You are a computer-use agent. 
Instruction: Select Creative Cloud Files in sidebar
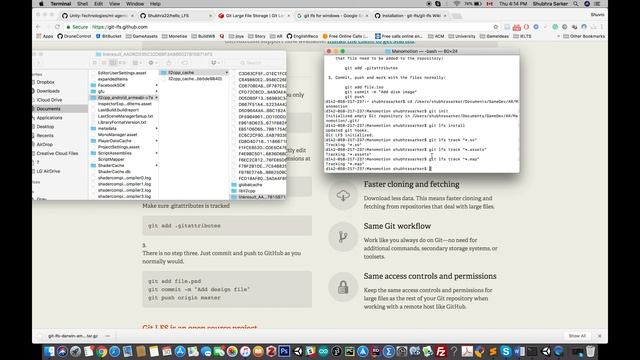(x=60, y=153)
